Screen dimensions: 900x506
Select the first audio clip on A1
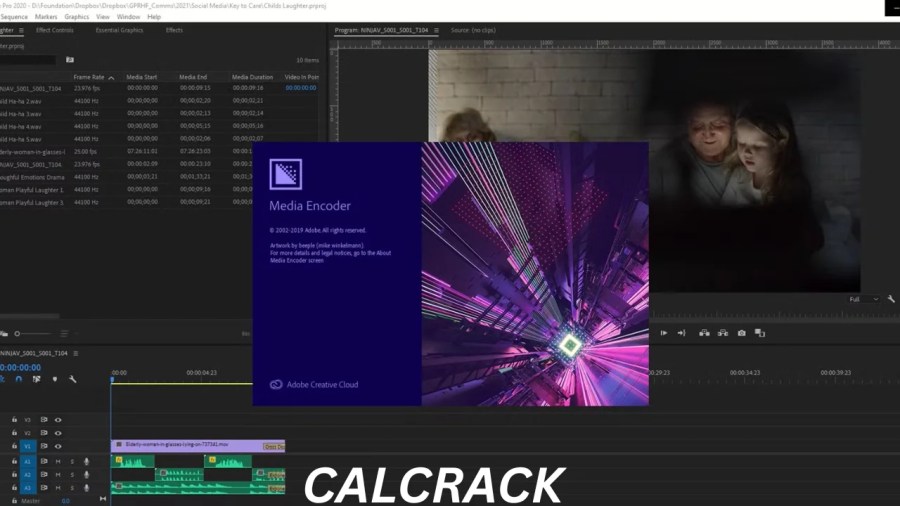133,461
